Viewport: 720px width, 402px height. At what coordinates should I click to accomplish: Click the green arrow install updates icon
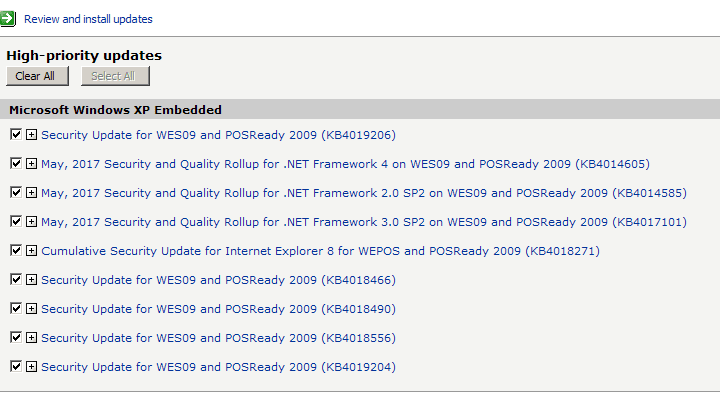pos(8,19)
